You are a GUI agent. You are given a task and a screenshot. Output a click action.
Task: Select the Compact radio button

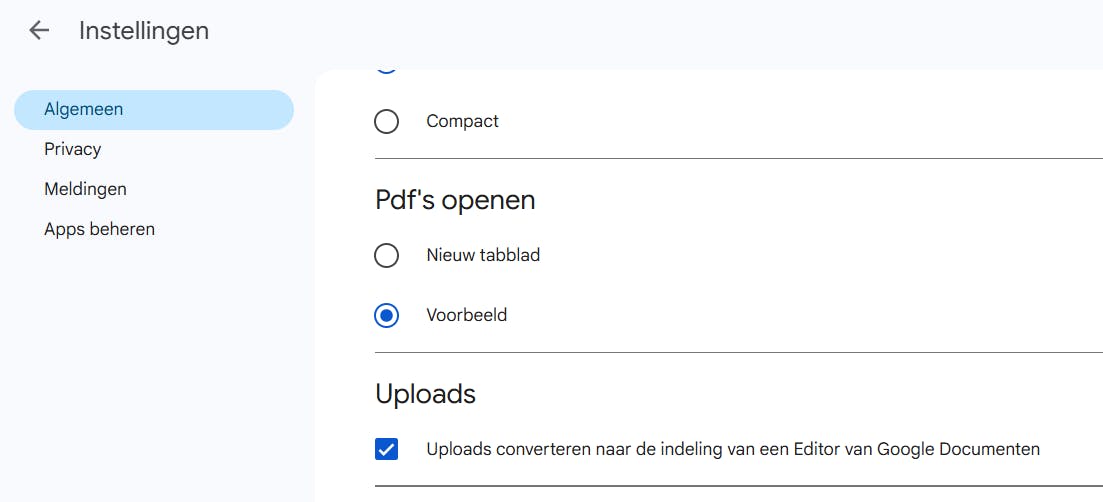click(386, 122)
